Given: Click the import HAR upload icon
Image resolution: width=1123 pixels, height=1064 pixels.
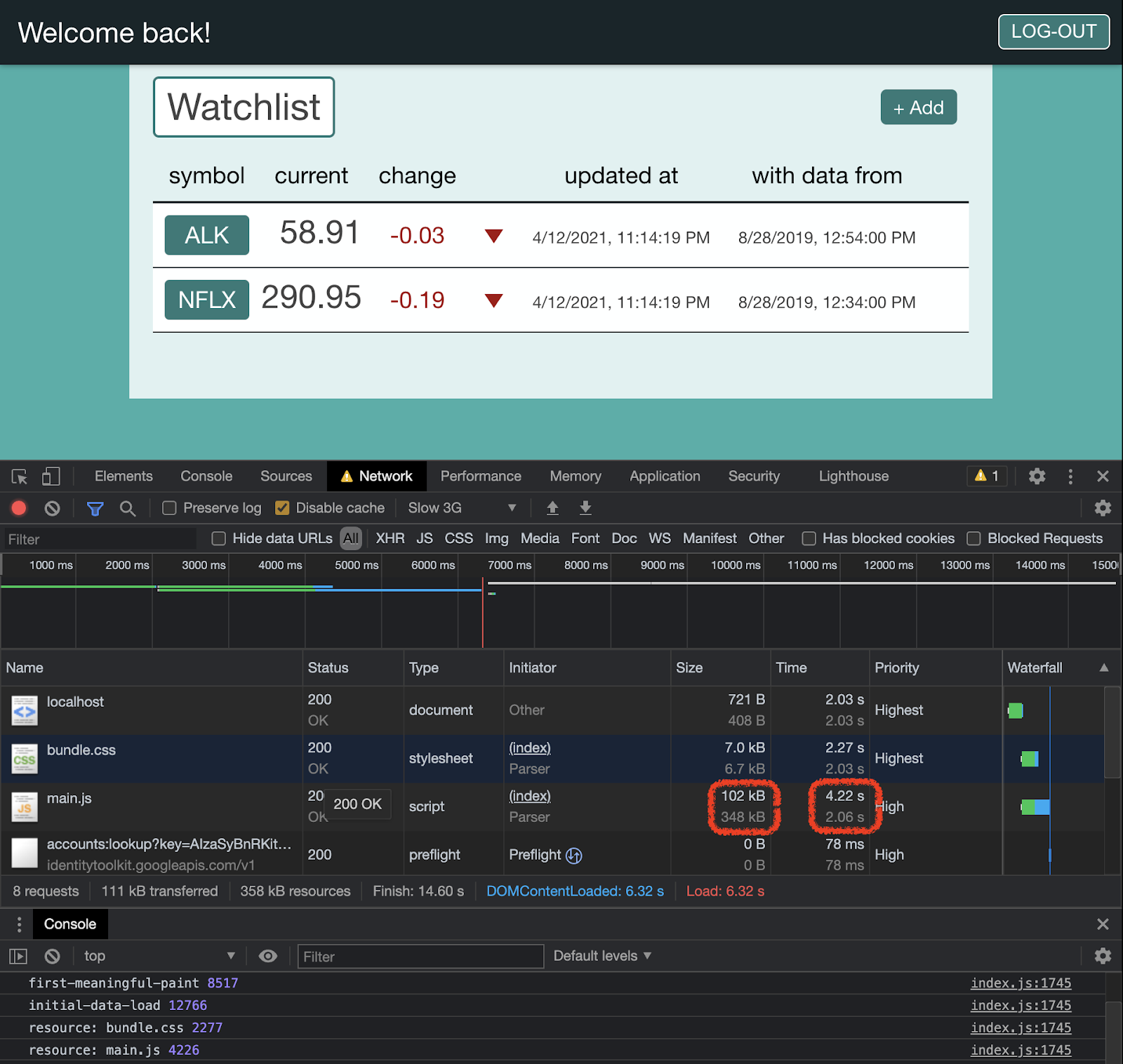Looking at the screenshot, I should (x=552, y=508).
